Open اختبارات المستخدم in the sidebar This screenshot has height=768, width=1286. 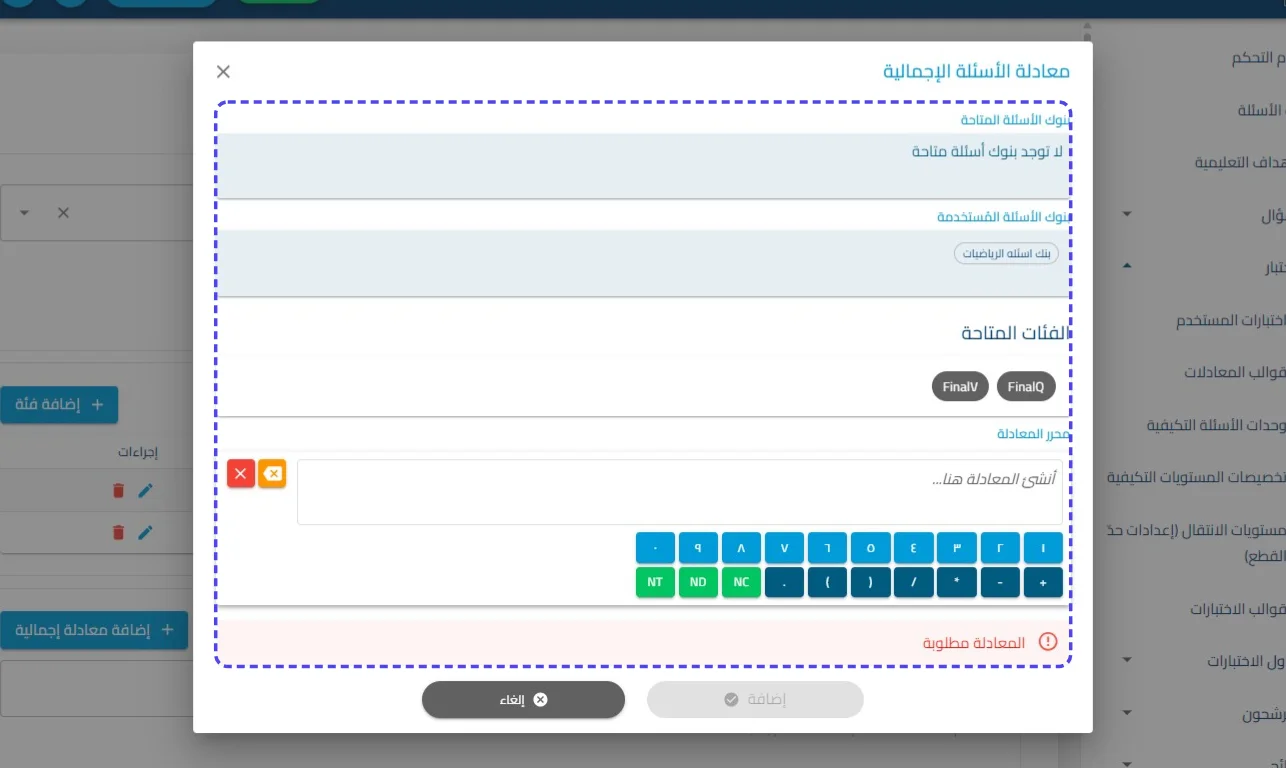[1230, 320]
